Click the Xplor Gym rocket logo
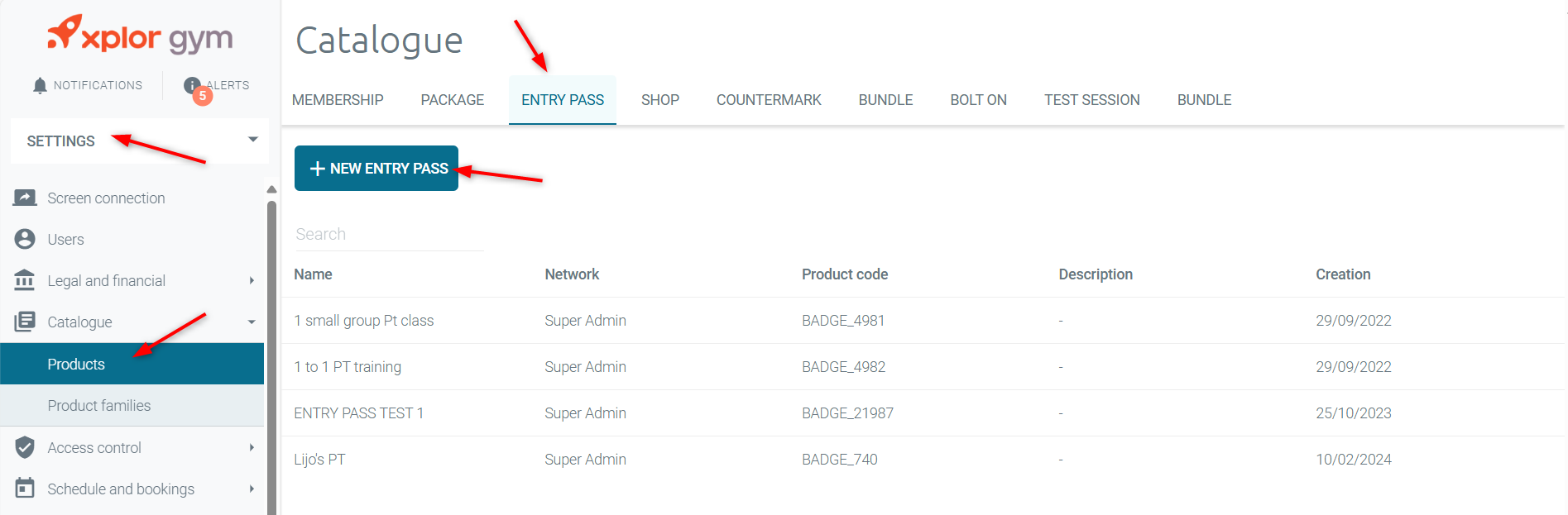1568x515 pixels. tap(65, 33)
